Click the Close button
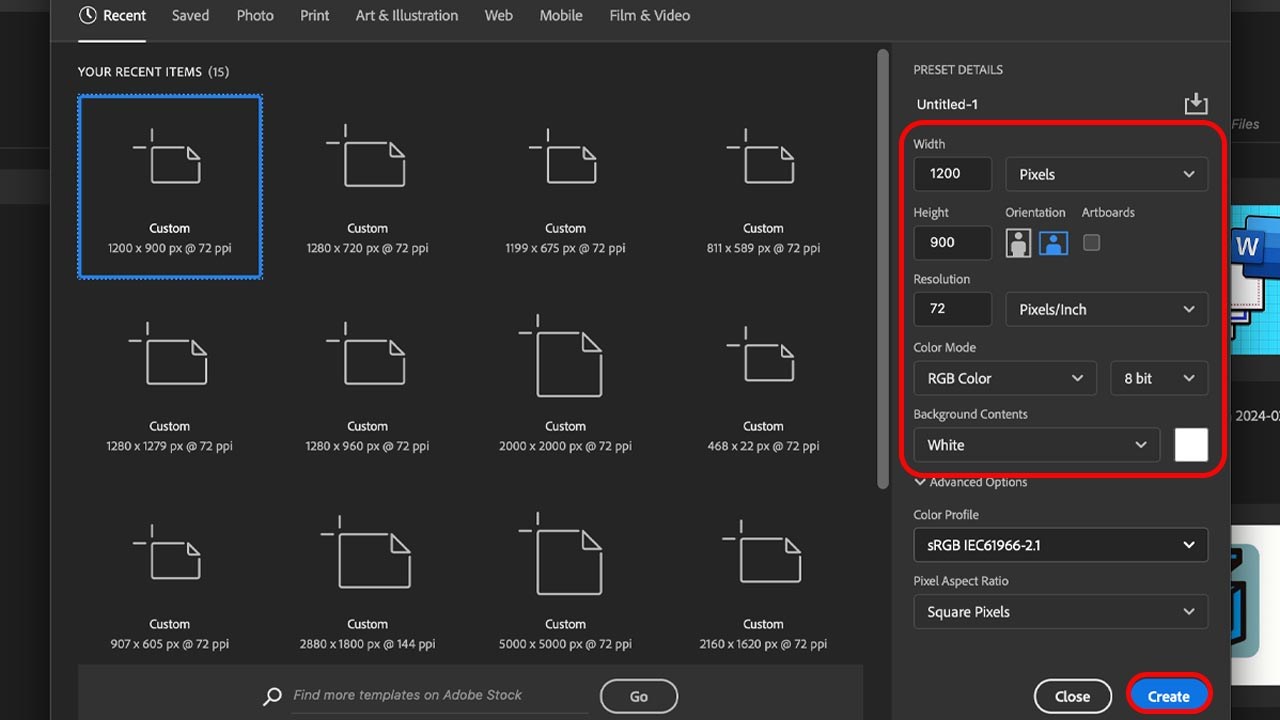This screenshot has height=720, width=1280. [1073, 696]
